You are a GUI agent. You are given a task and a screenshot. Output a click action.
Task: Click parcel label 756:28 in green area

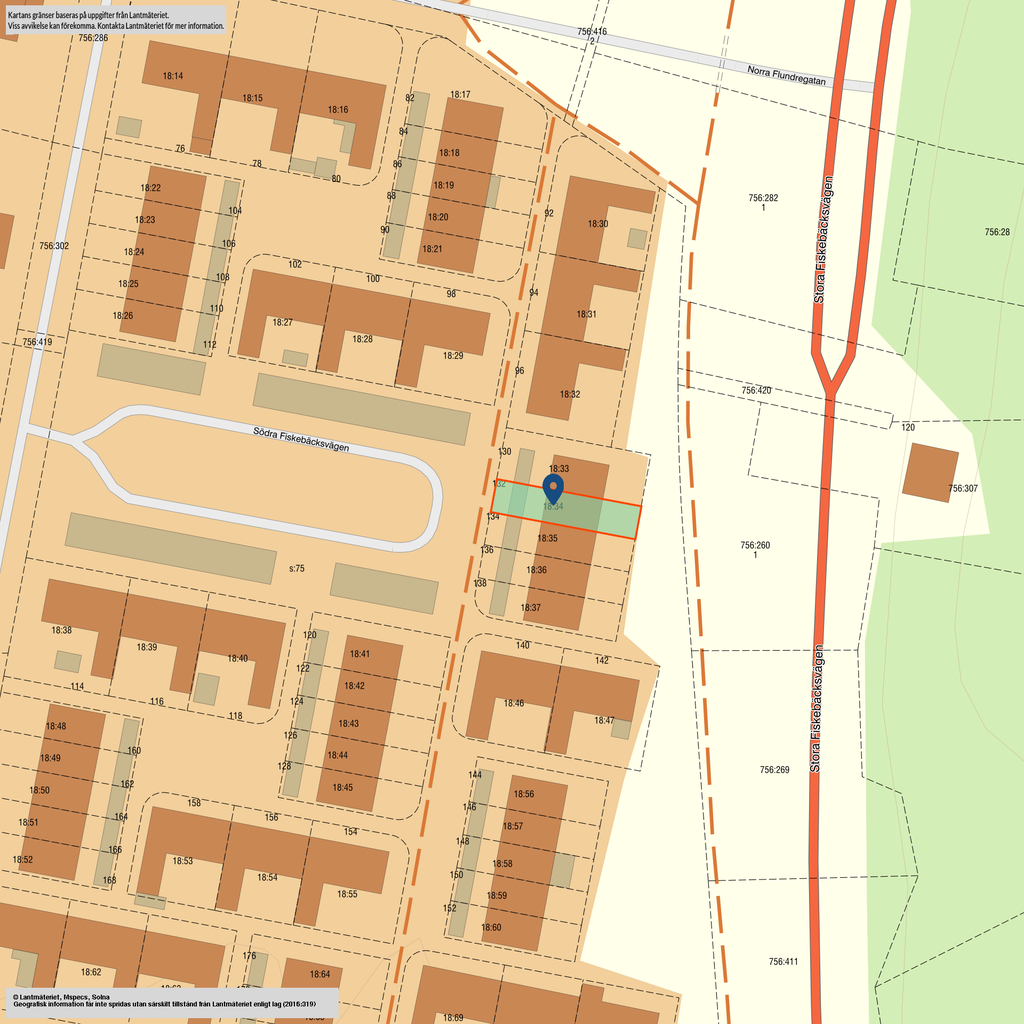pyautogui.click(x=997, y=232)
